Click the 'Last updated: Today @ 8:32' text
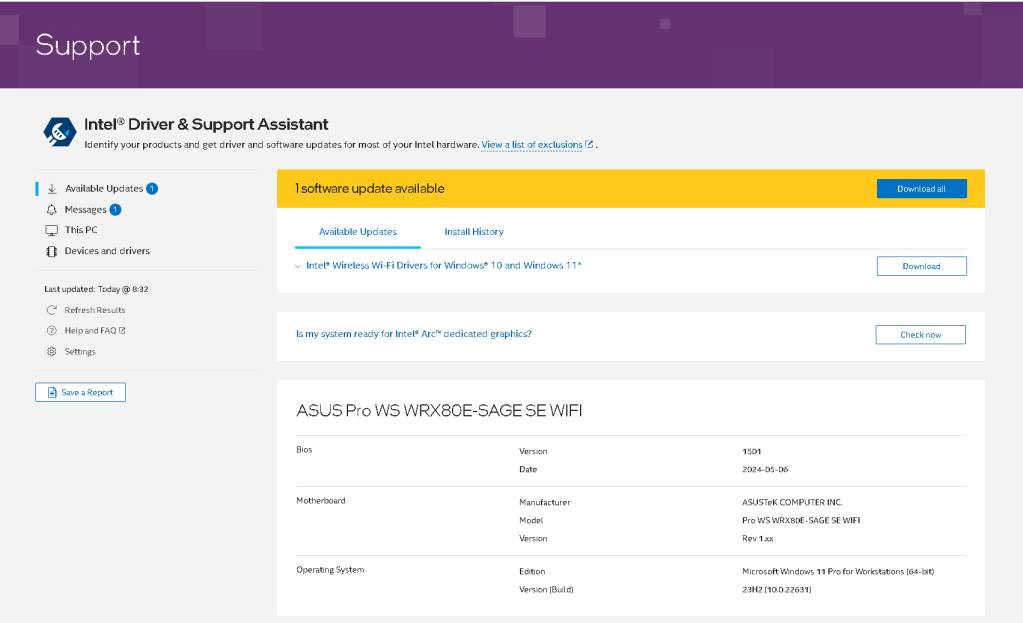The width and height of the screenshot is (1023, 623). [x=97, y=289]
